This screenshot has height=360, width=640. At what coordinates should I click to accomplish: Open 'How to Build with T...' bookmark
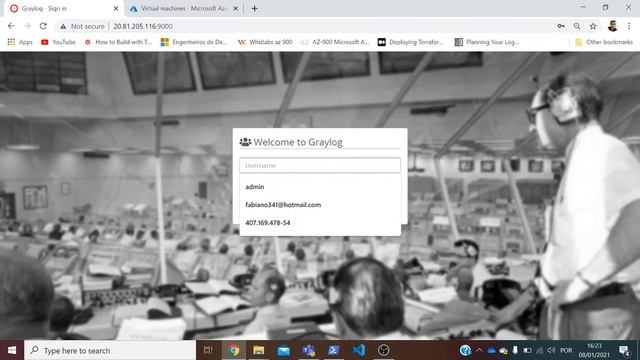[118, 42]
